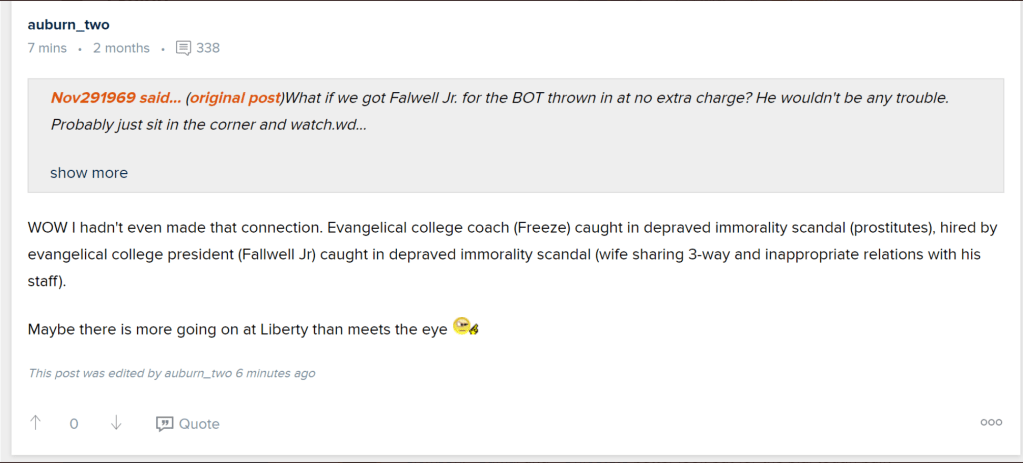Screen dimensions: 1023x463
Task: Downvote the post using the down arrow
Action: 116,423
